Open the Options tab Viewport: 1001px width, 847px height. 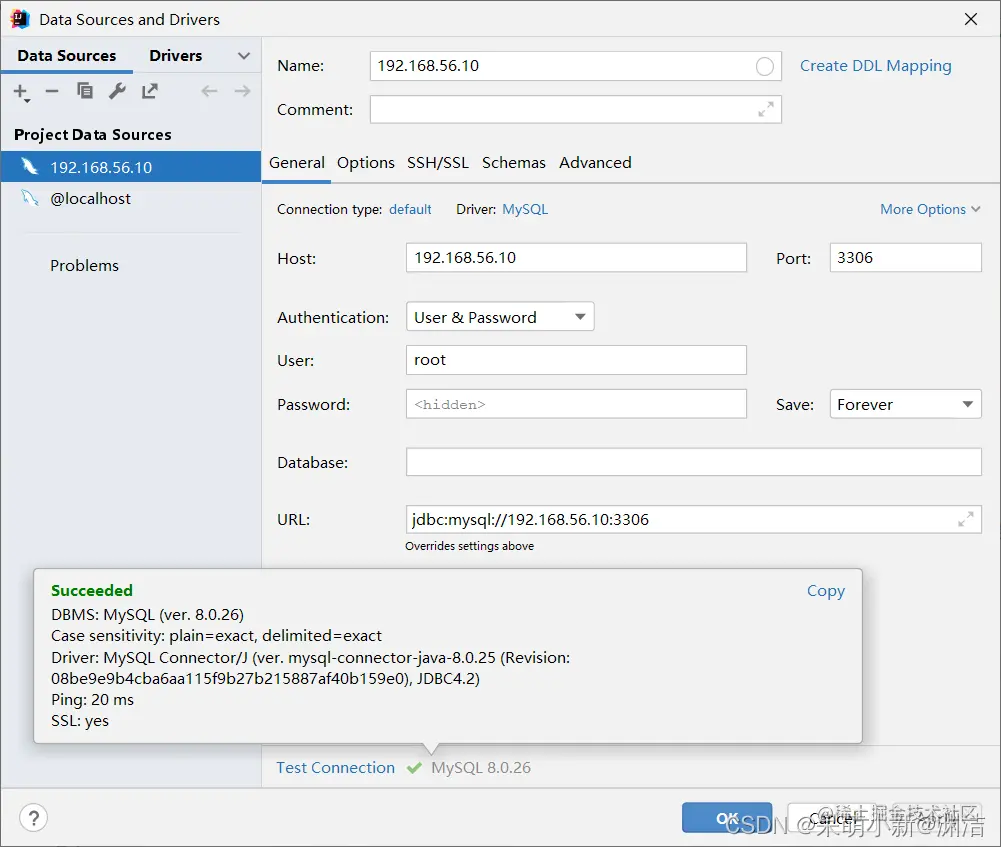[x=366, y=163]
